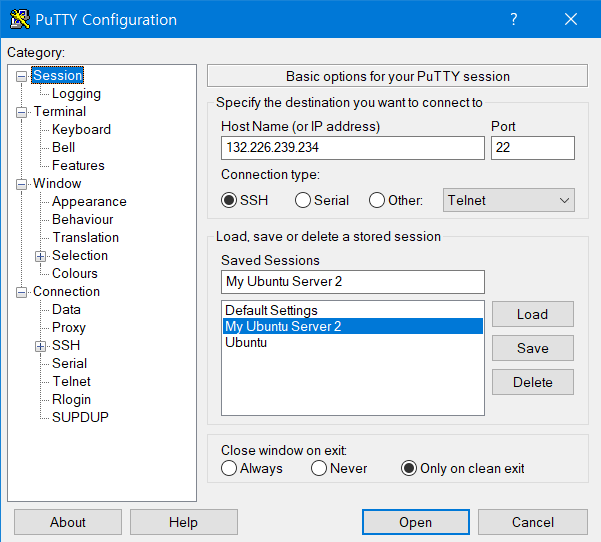601x542 pixels.
Task: Collapse the Session tree node
Action: point(21,76)
